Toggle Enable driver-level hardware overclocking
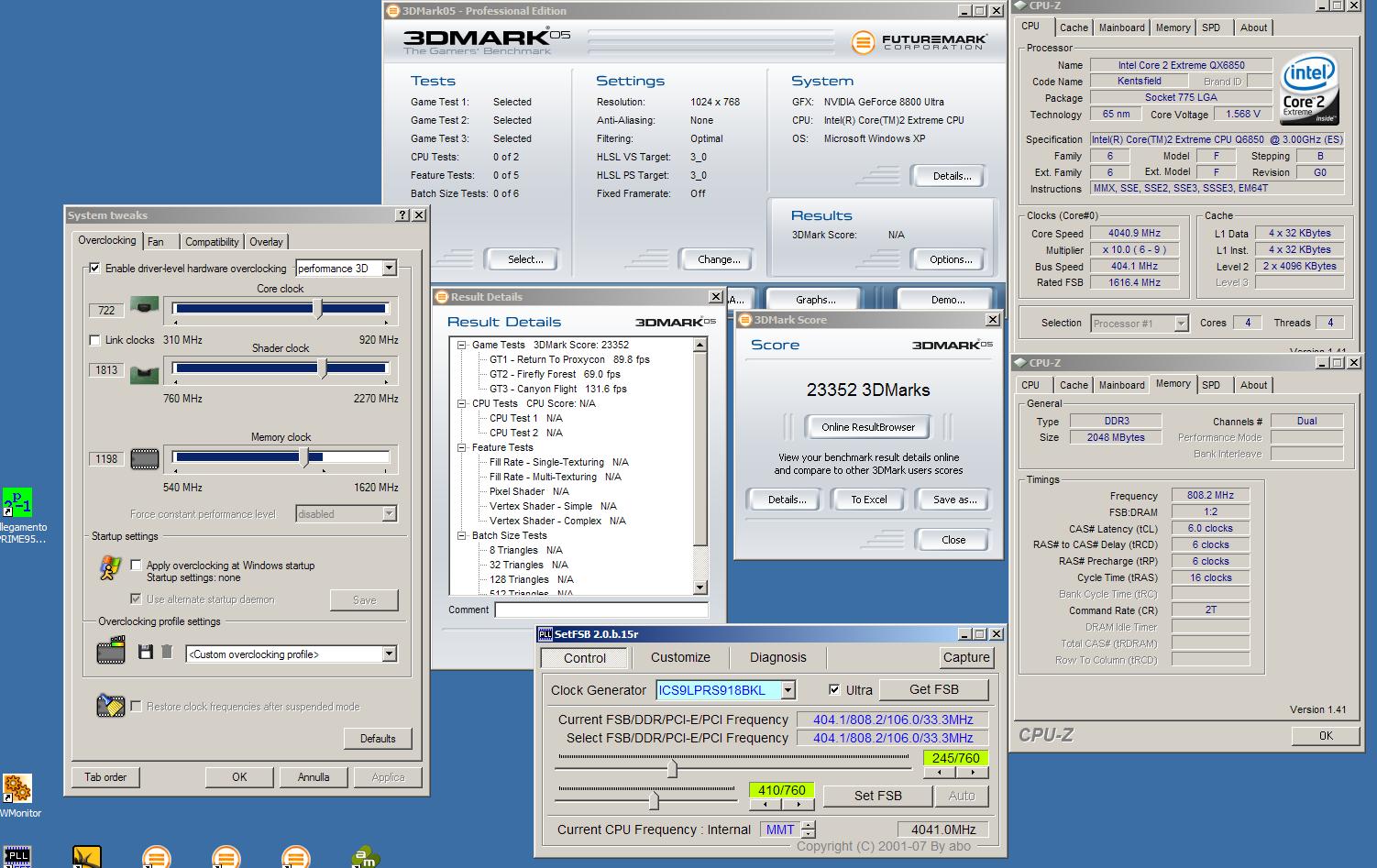The width and height of the screenshot is (1377, 868). pyautogui.click(x=94, y=269)
